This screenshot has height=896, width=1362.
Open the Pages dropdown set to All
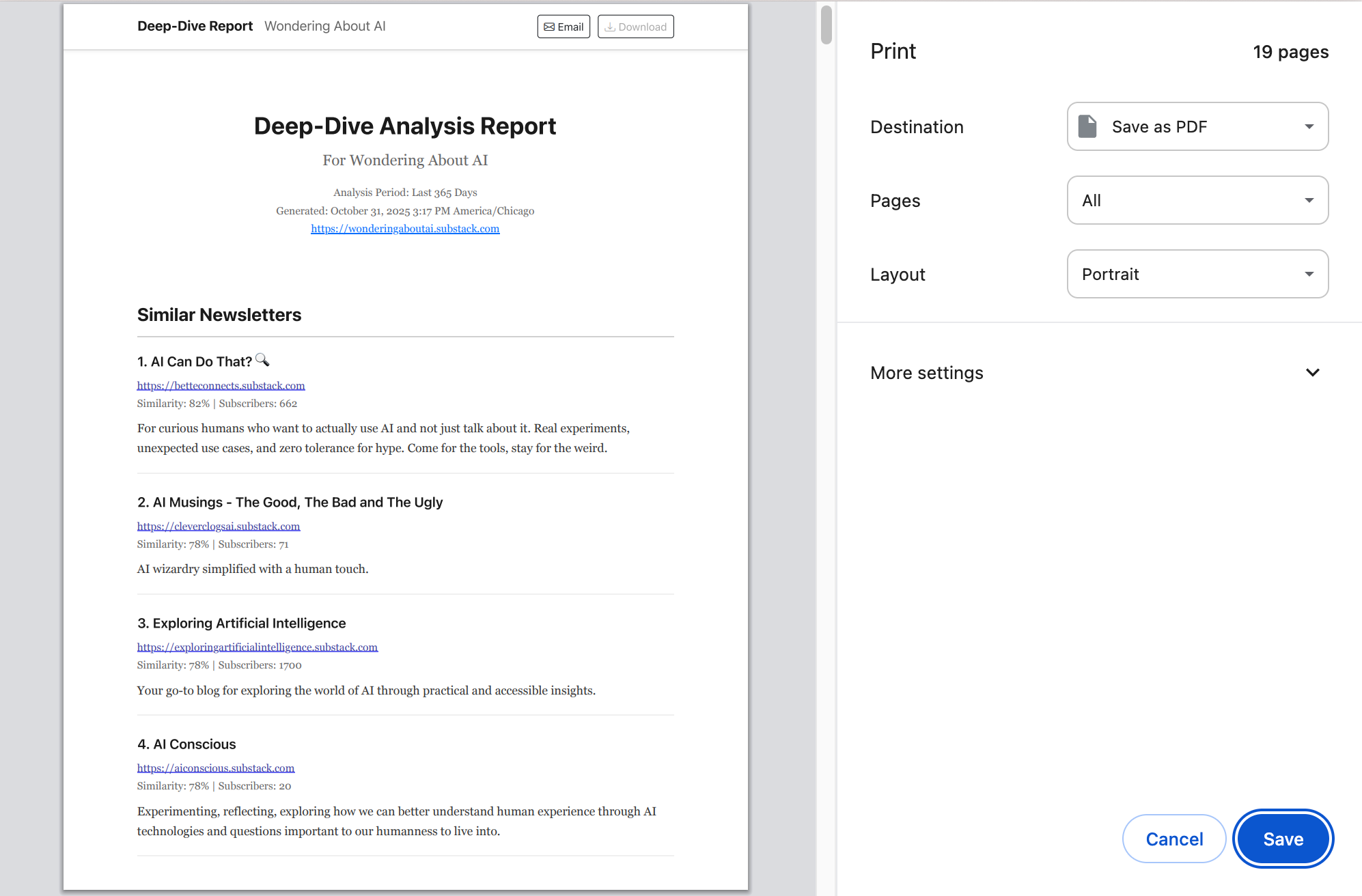1197,200
